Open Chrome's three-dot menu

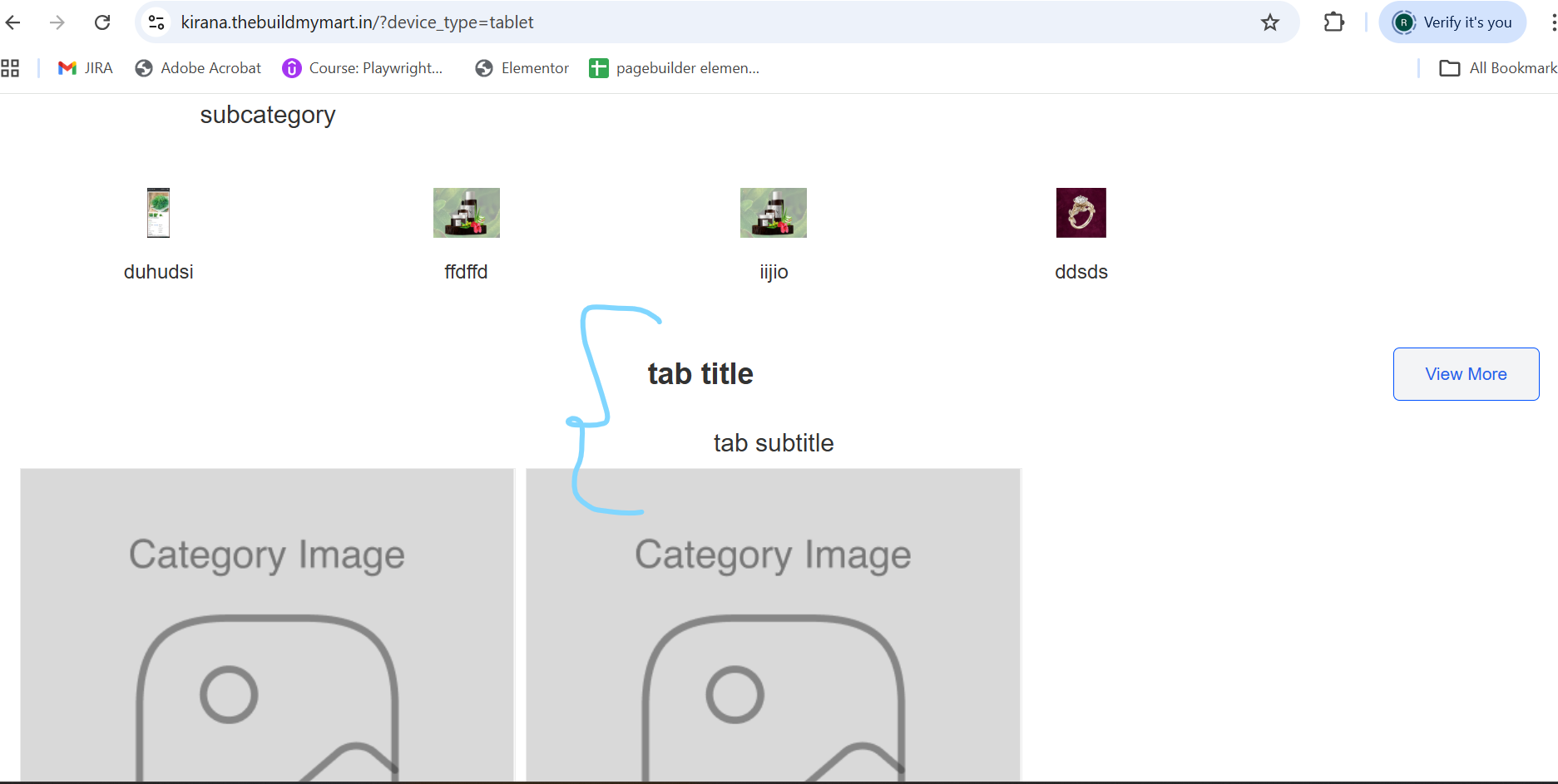1552,22
